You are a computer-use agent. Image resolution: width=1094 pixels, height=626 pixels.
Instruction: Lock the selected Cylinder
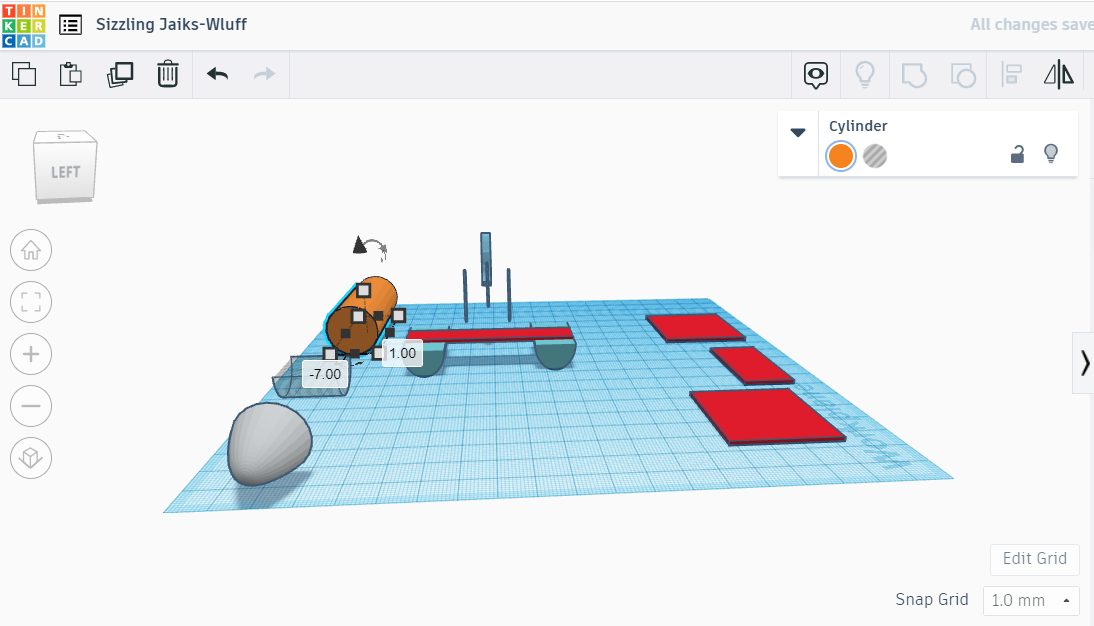pos(1018,154)
